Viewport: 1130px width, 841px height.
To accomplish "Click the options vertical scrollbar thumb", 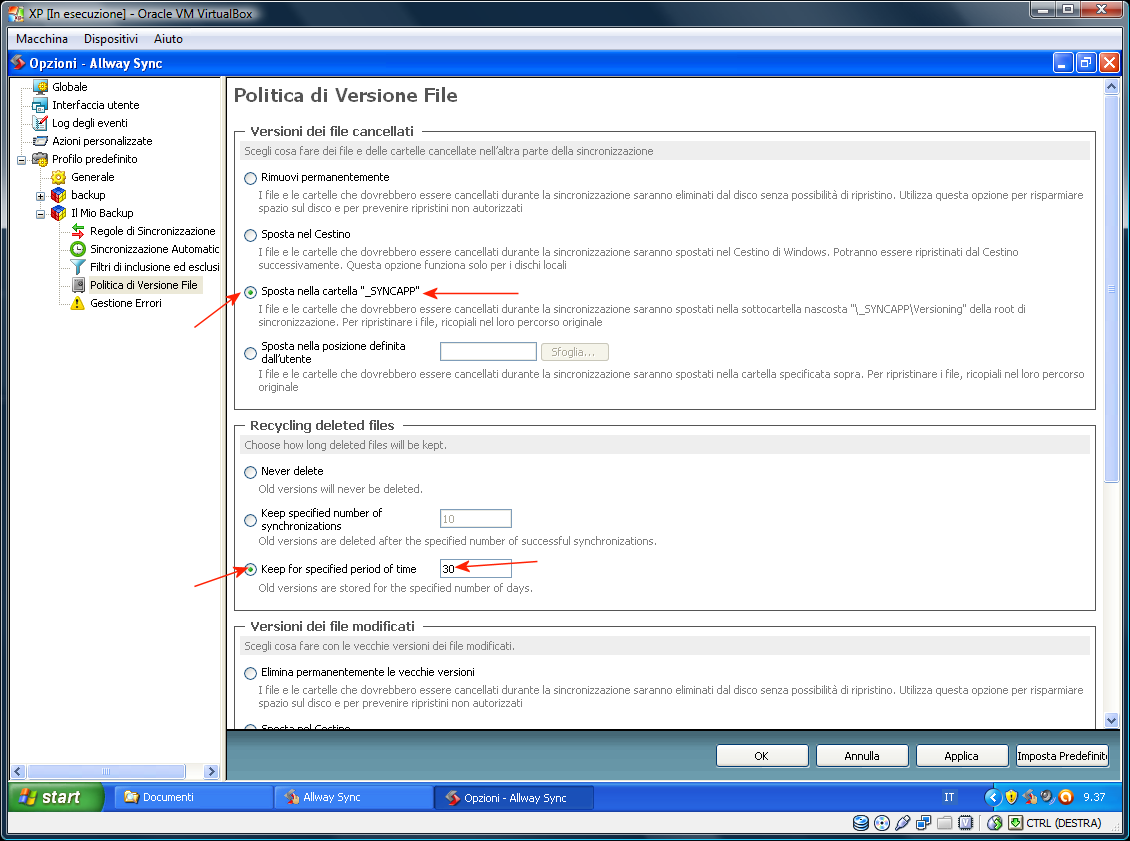I will tap(1111, 289).
